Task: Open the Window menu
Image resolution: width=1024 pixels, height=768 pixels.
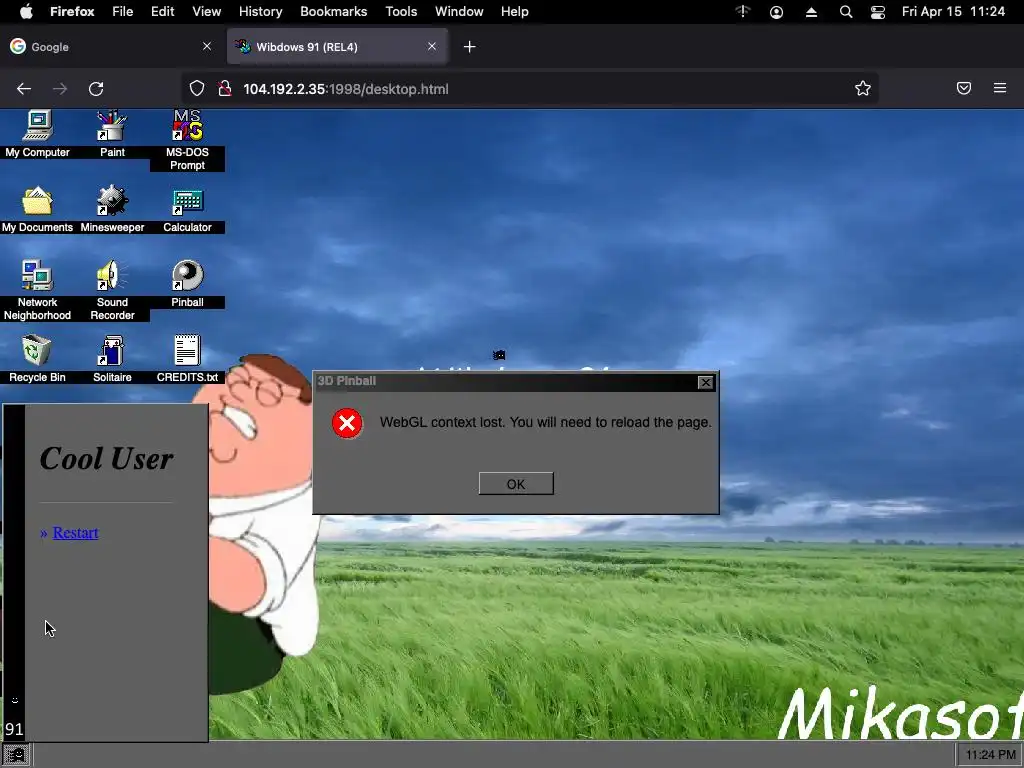Action: pos(459,12)
